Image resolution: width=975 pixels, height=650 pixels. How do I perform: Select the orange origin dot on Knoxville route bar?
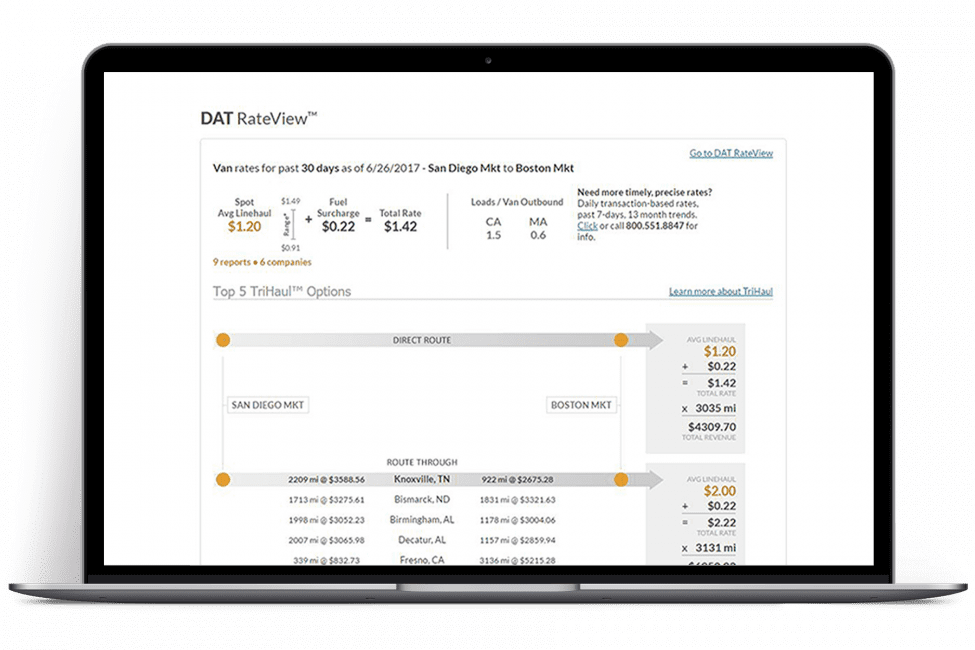pos(223,480)
